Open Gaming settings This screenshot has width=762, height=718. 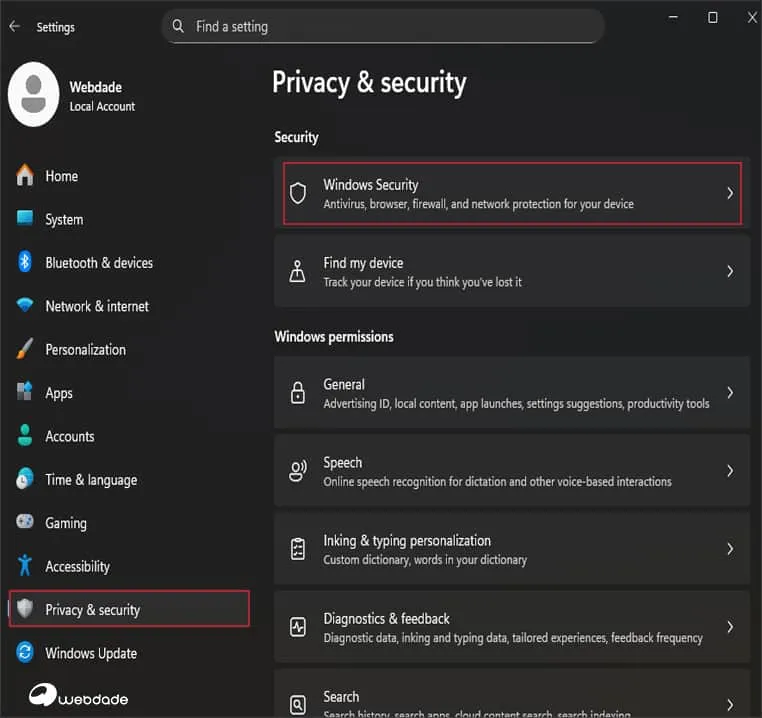pos(129,523)
